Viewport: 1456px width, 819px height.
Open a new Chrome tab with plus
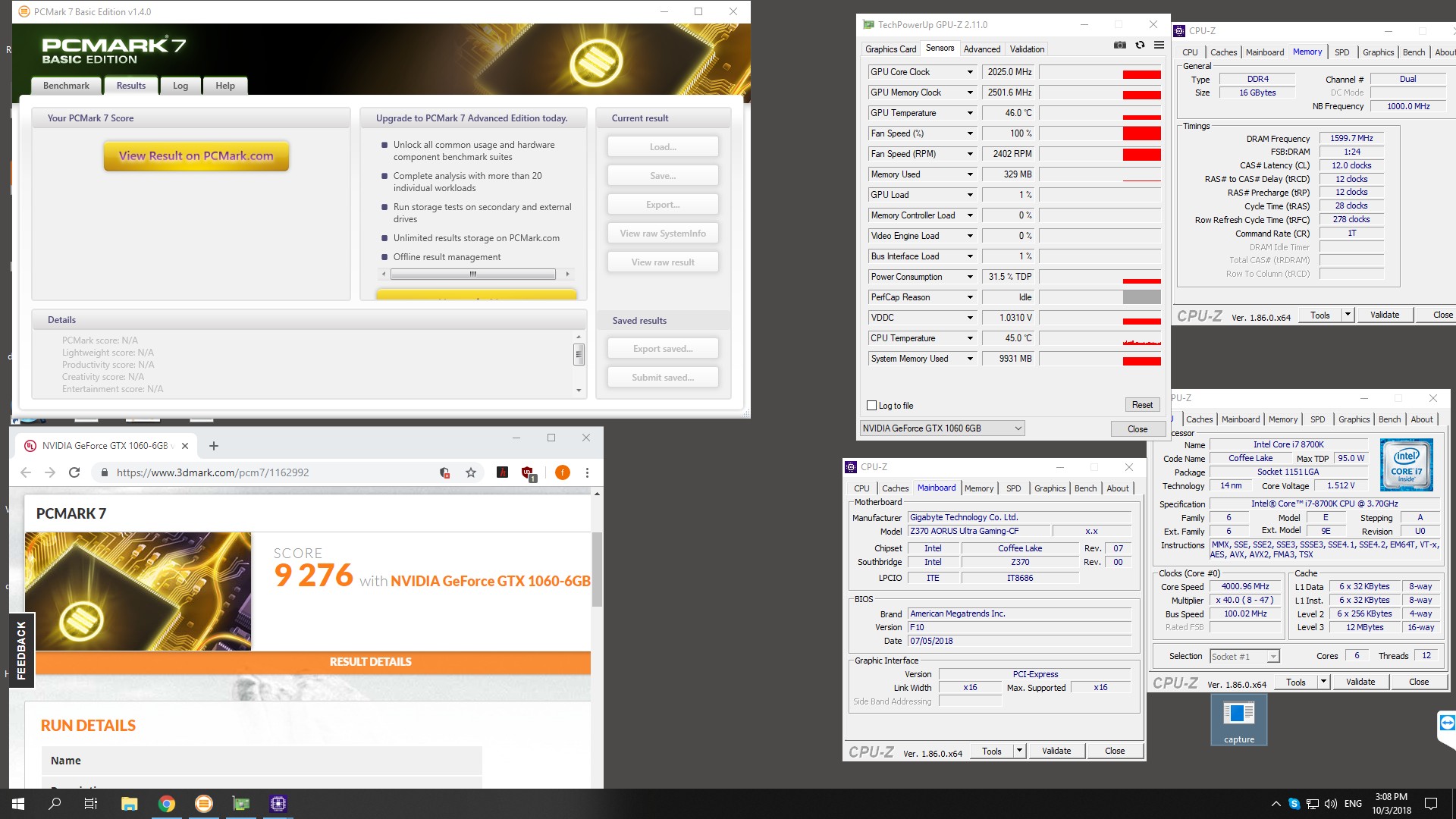(214, 446)
